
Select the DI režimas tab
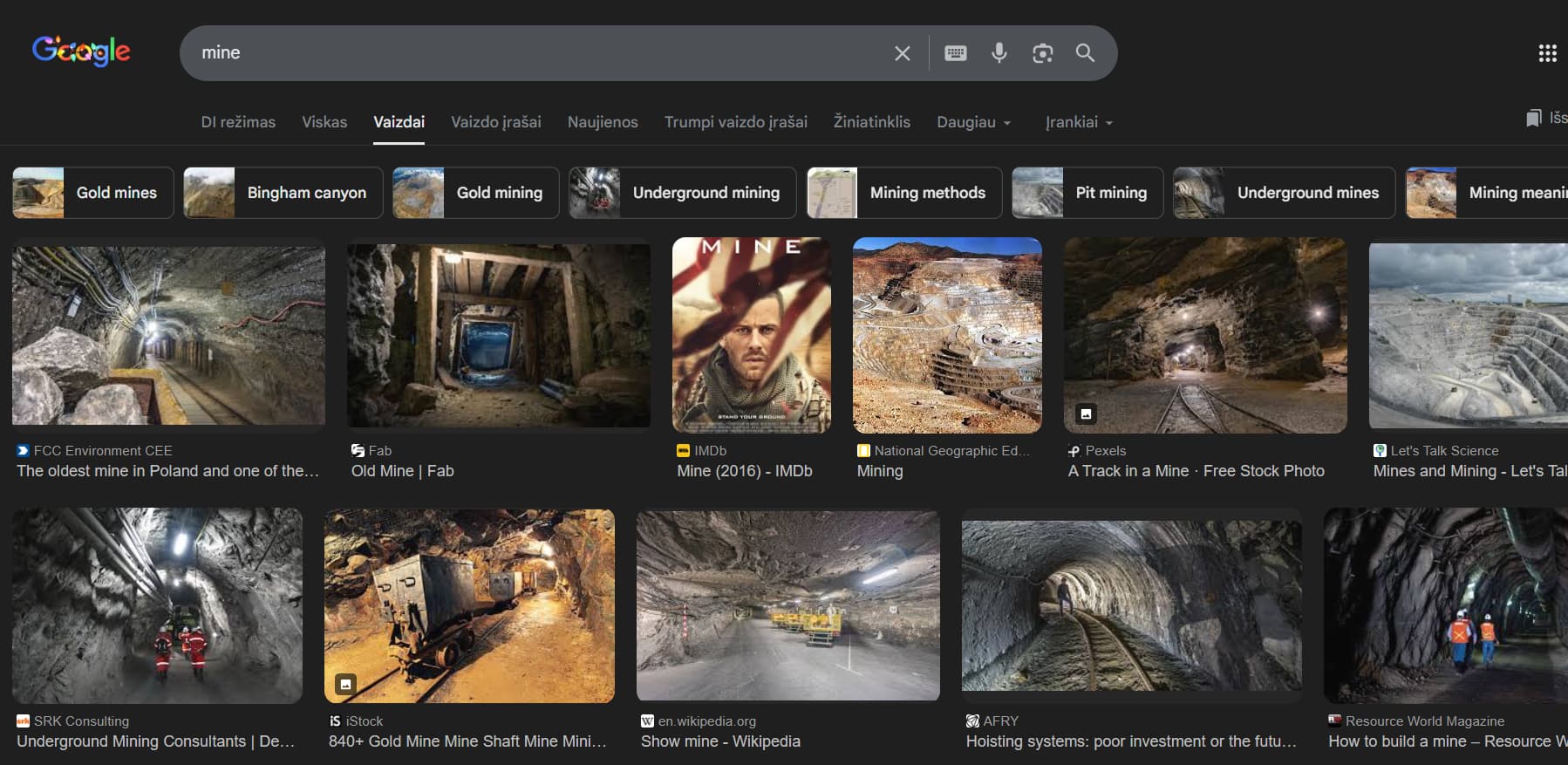238,122
